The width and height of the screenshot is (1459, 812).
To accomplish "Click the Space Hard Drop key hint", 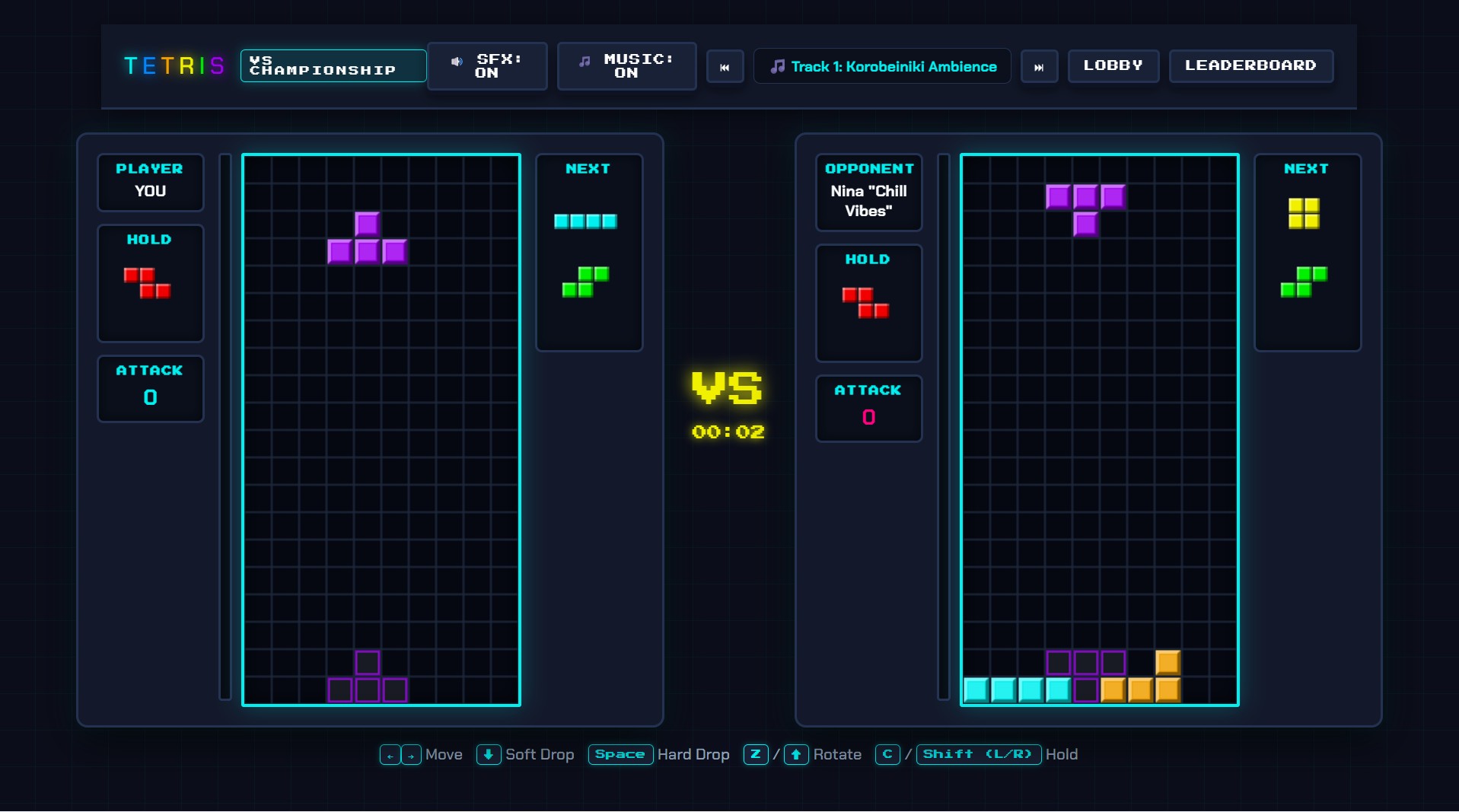I will pos(620,755).
